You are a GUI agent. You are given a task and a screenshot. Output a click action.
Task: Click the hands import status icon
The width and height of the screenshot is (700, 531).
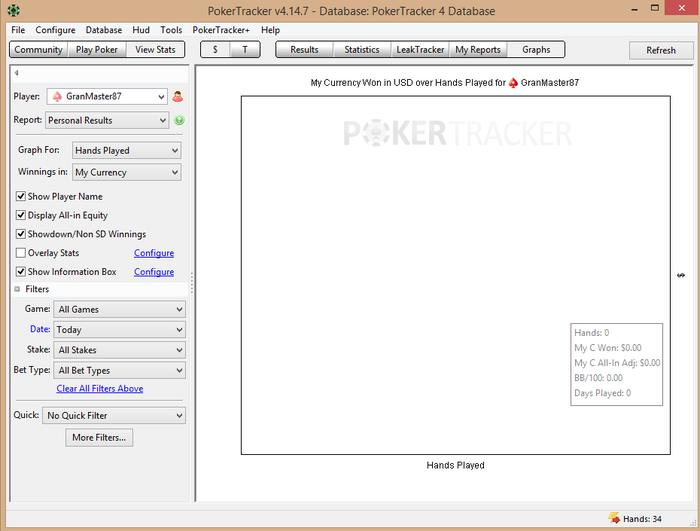click(x=614, y=518)
